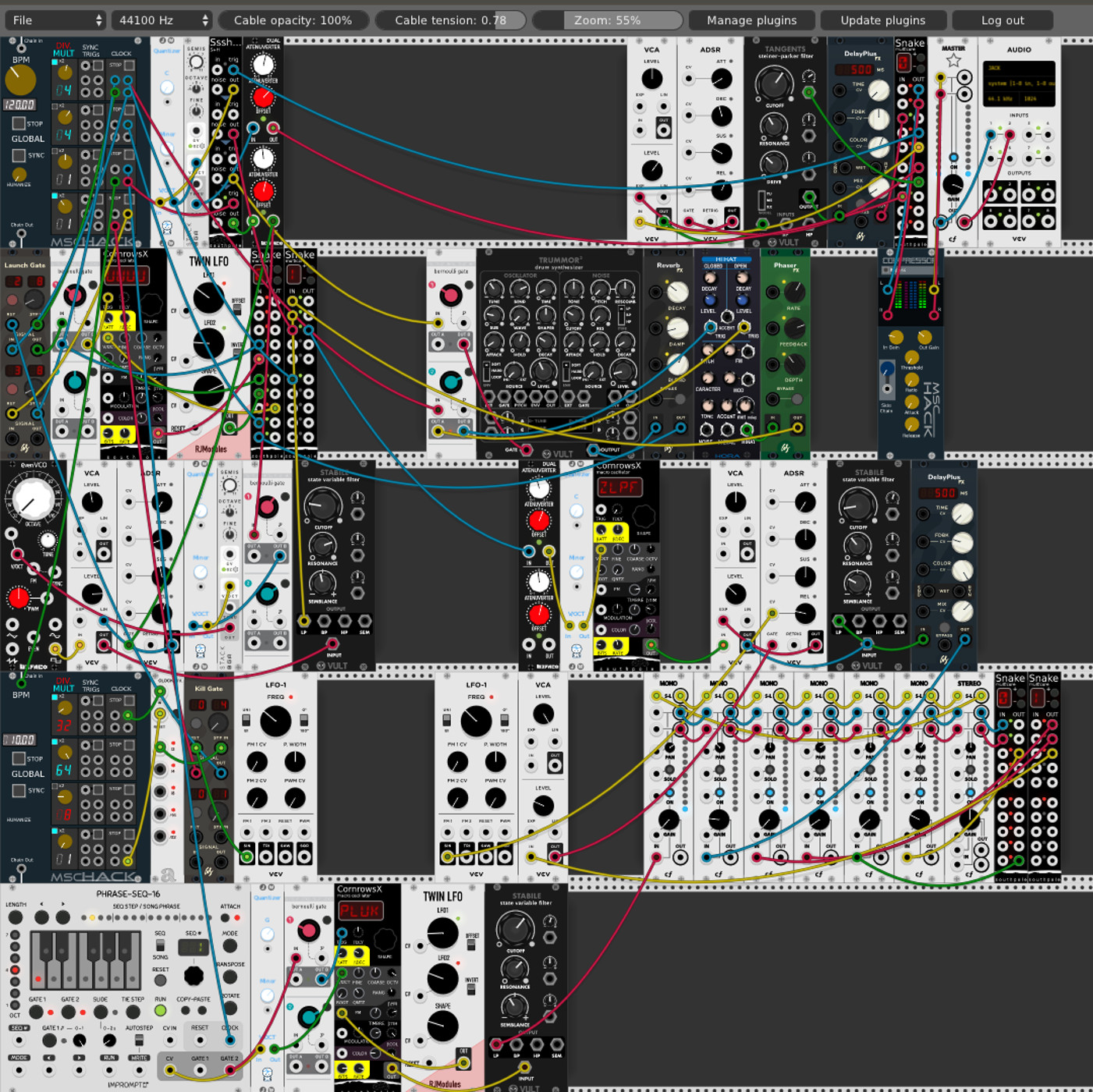Click the OUTPUT jack on the Trummor drum synthesizer
Viewport: 1093px width, 1092px height.
593,450
